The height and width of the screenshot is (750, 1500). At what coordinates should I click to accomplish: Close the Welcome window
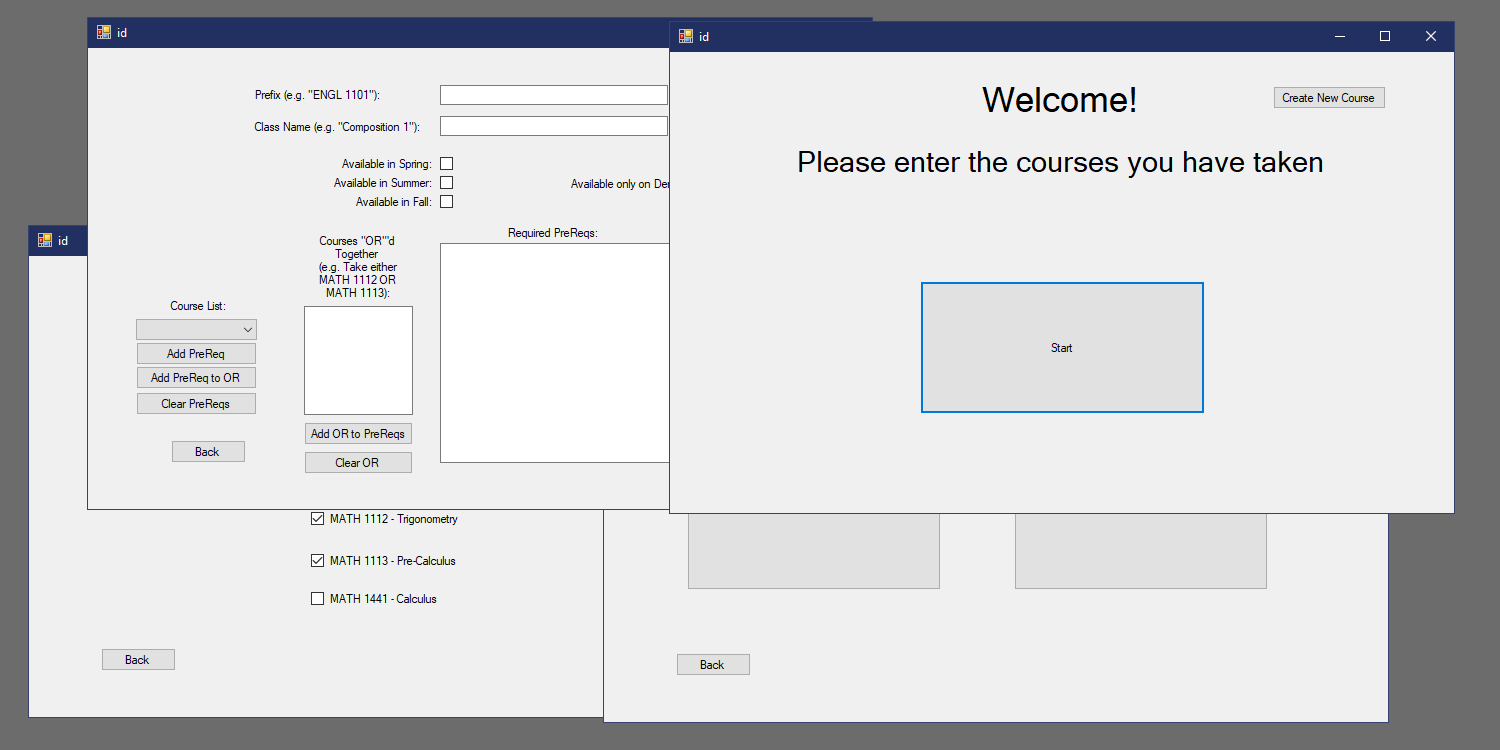1431,36
